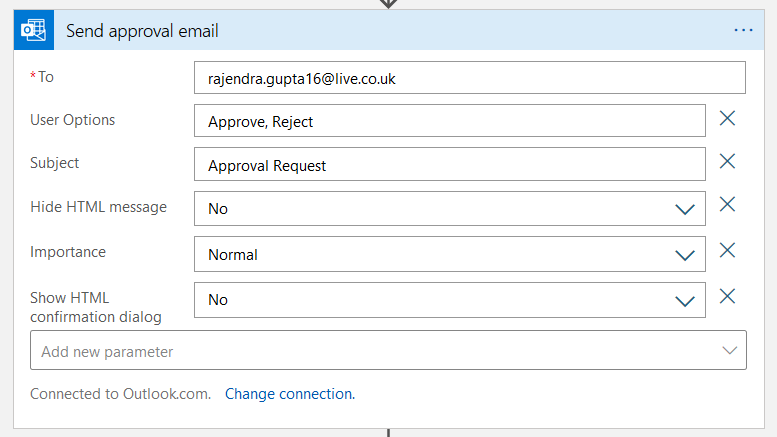Remove the User Options parameter

pos(728,119)
